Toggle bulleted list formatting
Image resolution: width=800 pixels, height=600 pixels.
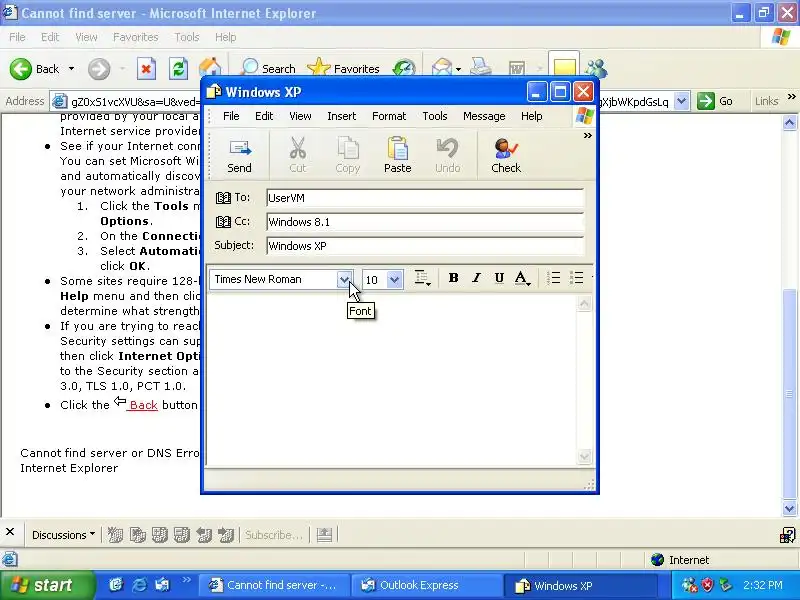[x=577, y=278]
